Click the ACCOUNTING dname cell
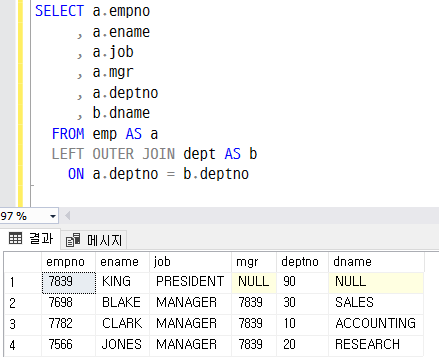Image resolution: width=439 pixels, height=362 pixels. pyautogui.click(x=376, y=325)
